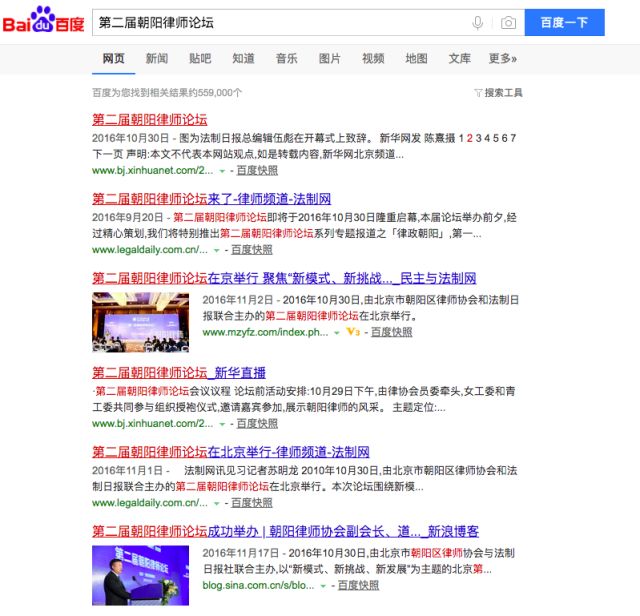This screenshot has width=640, height=616.
Task: Open first result 第二届朝阳律师论坛
Action: [149, 120]
